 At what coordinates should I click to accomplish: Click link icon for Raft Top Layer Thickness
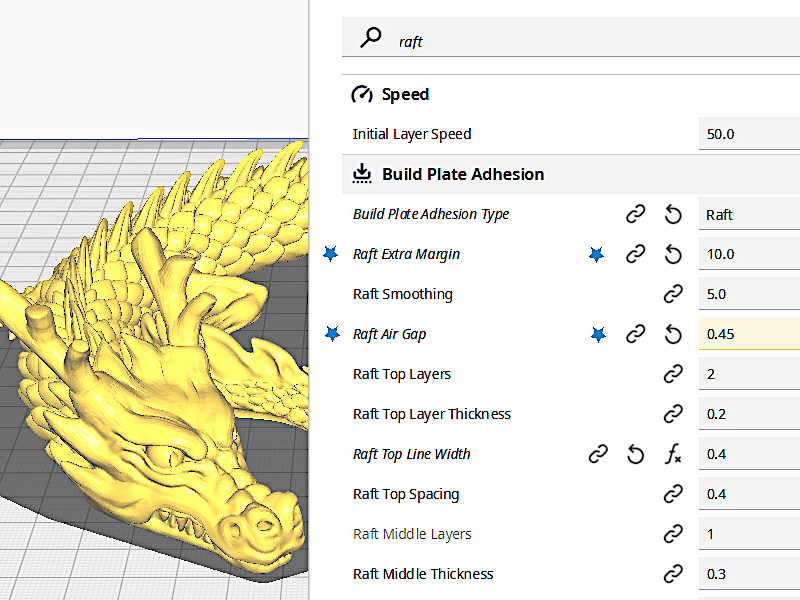tap(673, 414)
